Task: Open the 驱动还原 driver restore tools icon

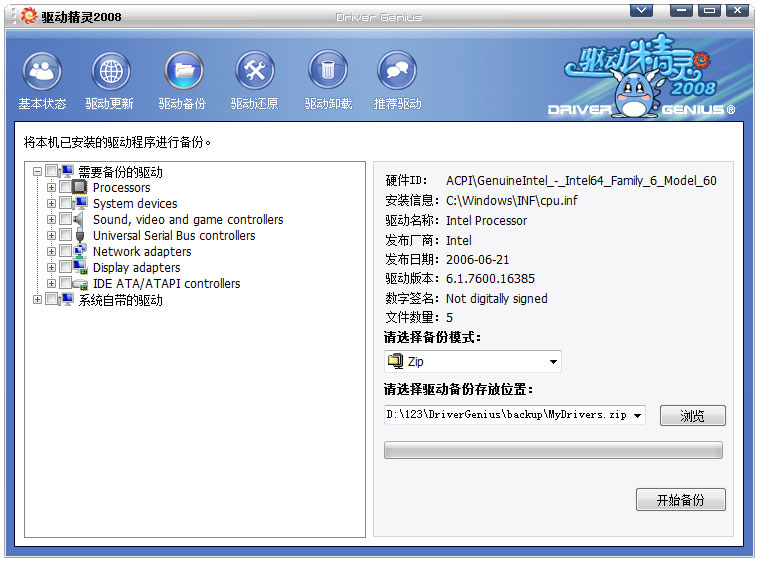Action: click(x=255, y=72)
